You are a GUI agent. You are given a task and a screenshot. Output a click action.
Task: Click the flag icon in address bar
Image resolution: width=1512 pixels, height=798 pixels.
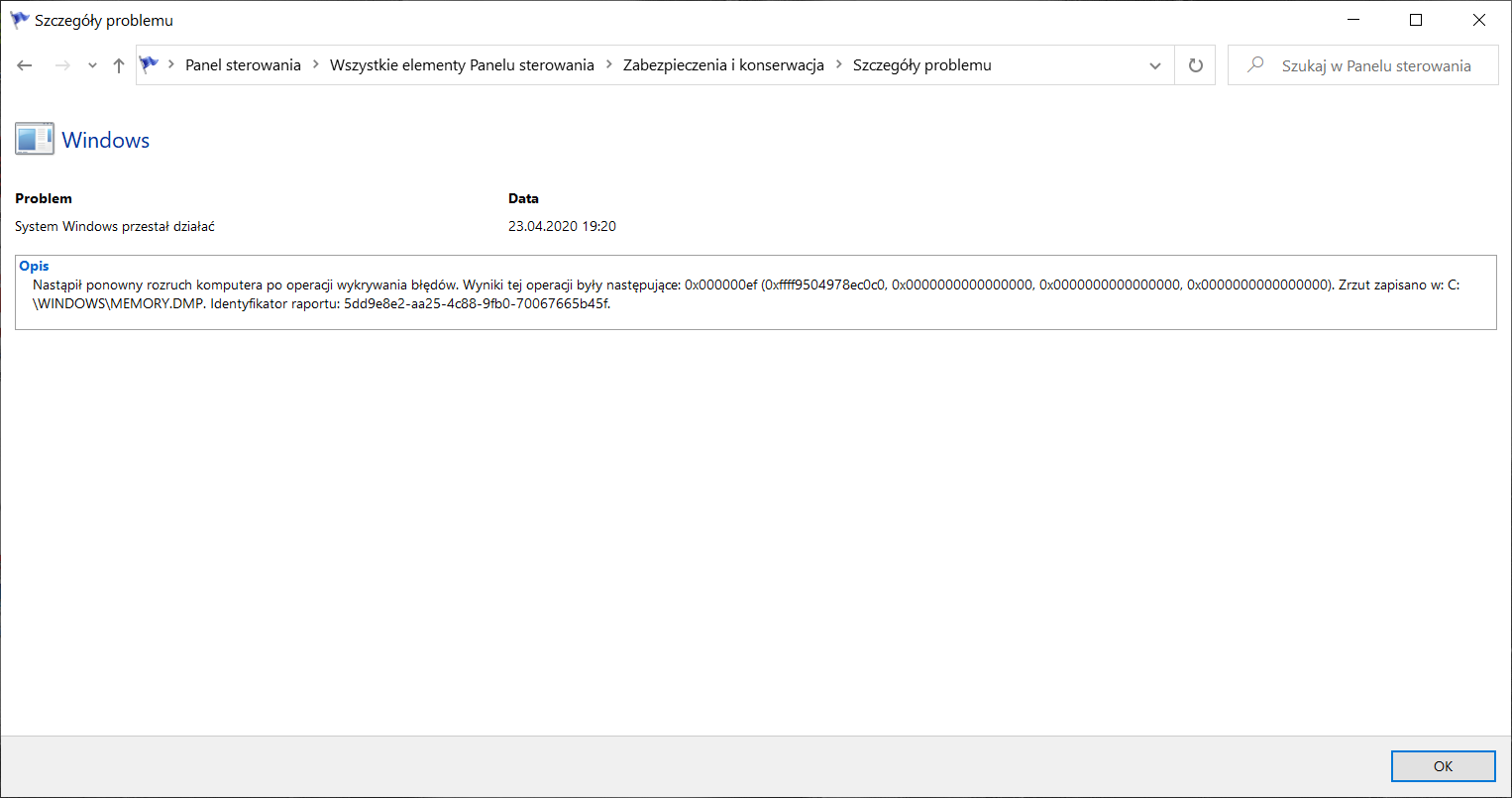point(149,65)
